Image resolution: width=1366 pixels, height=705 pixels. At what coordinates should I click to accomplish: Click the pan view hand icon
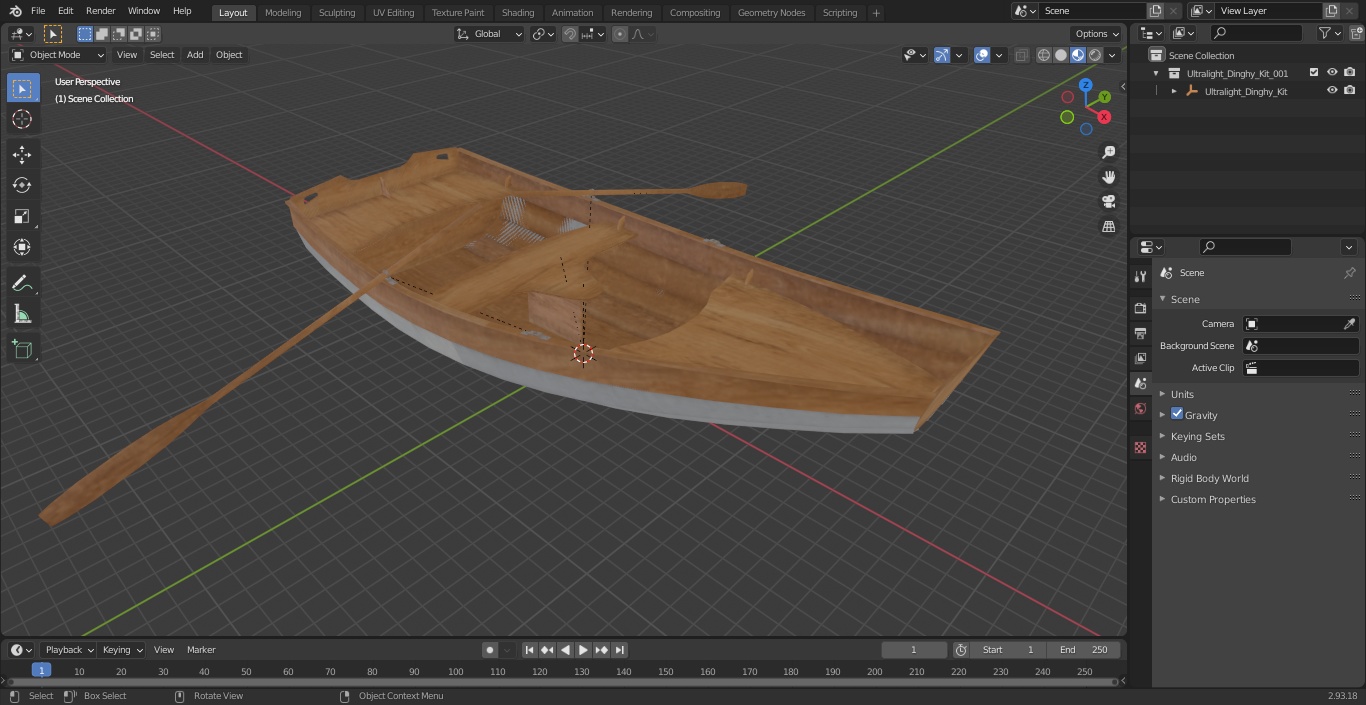(1108, 177)
